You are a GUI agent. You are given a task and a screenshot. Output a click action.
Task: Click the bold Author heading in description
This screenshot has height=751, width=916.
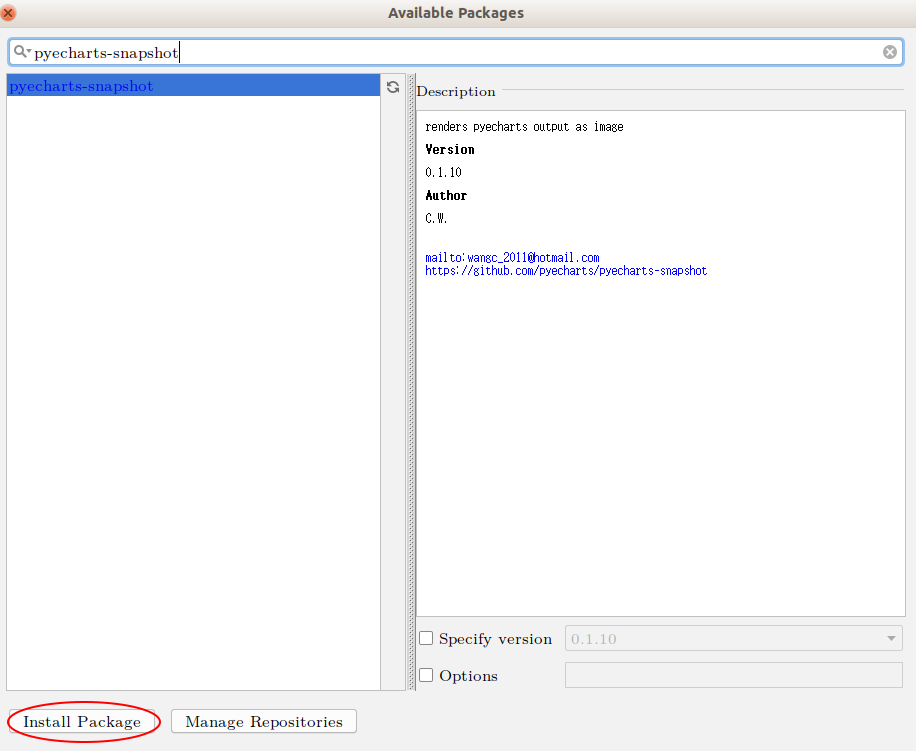[x=446, y=196]
